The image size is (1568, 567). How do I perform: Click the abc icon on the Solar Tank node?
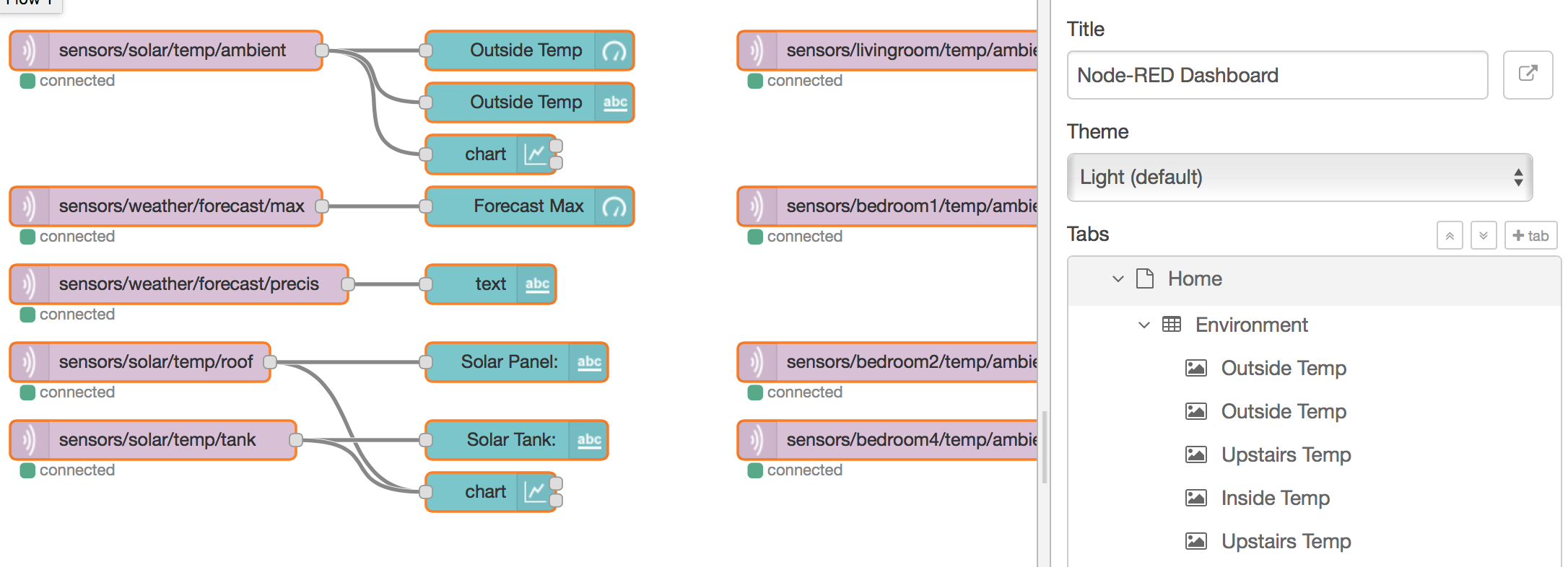(x=588, y=440)
